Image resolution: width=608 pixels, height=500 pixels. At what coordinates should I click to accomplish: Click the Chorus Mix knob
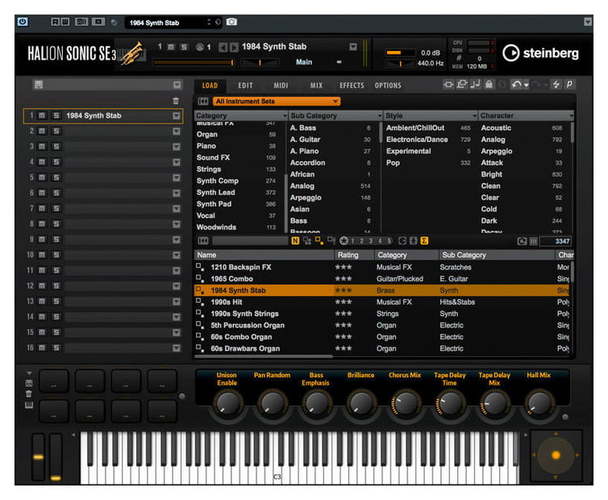[405, 403]
